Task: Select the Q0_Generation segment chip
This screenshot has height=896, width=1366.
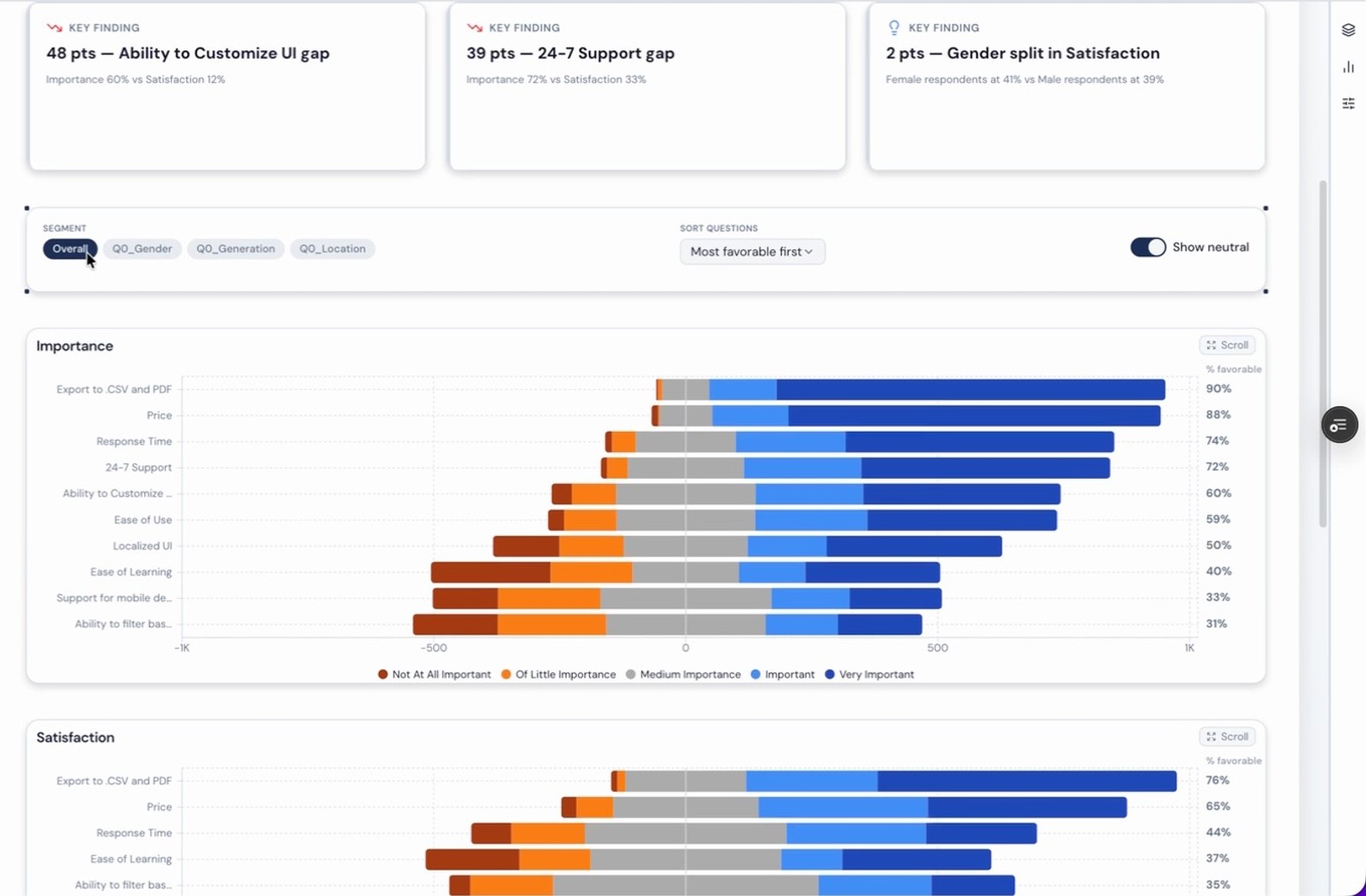Action: click(236, 249)
